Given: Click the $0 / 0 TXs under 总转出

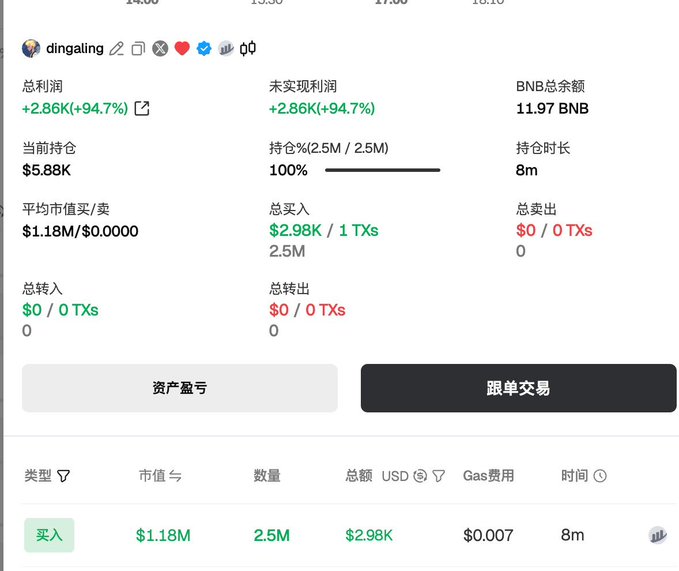Looking at the screenshot, I should click(307, 310).
